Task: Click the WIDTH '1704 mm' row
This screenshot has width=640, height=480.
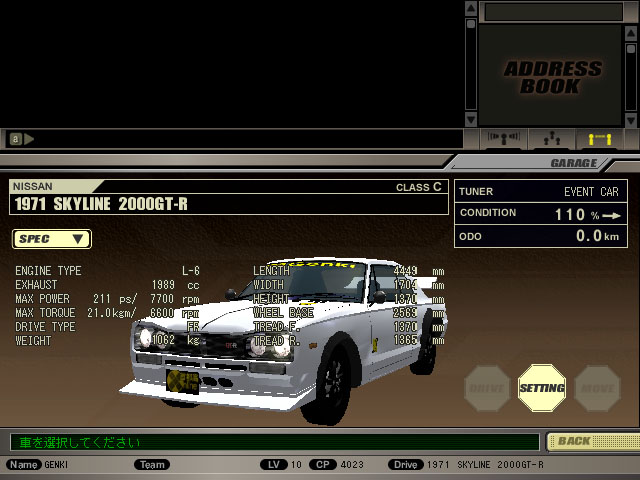Action: click(x=349, y=284)
